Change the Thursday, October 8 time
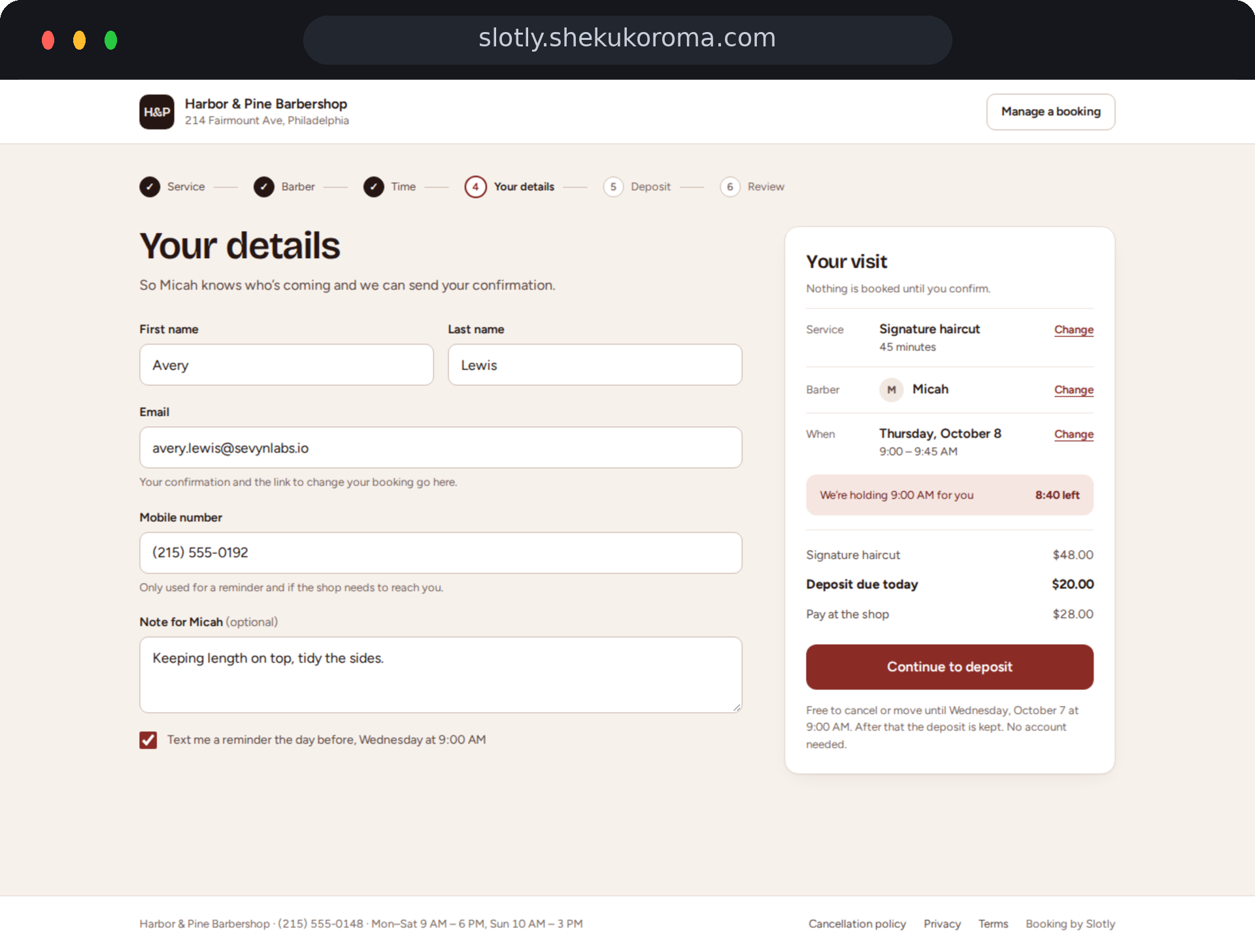The image size is (1255, 952). (1074, 435)
